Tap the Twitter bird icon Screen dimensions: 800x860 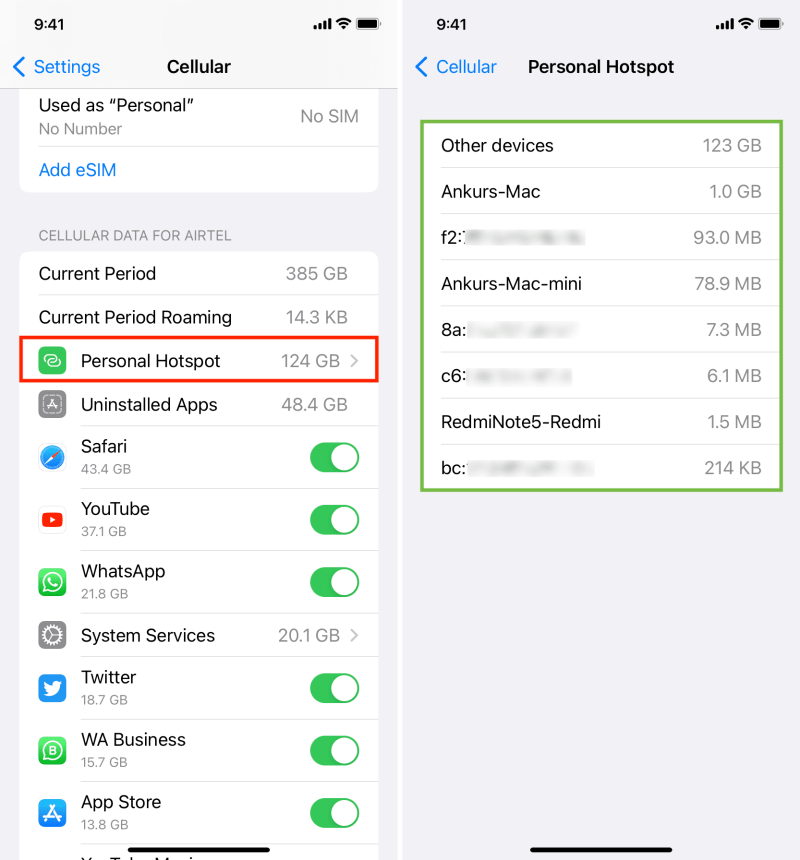pos(52,688)
